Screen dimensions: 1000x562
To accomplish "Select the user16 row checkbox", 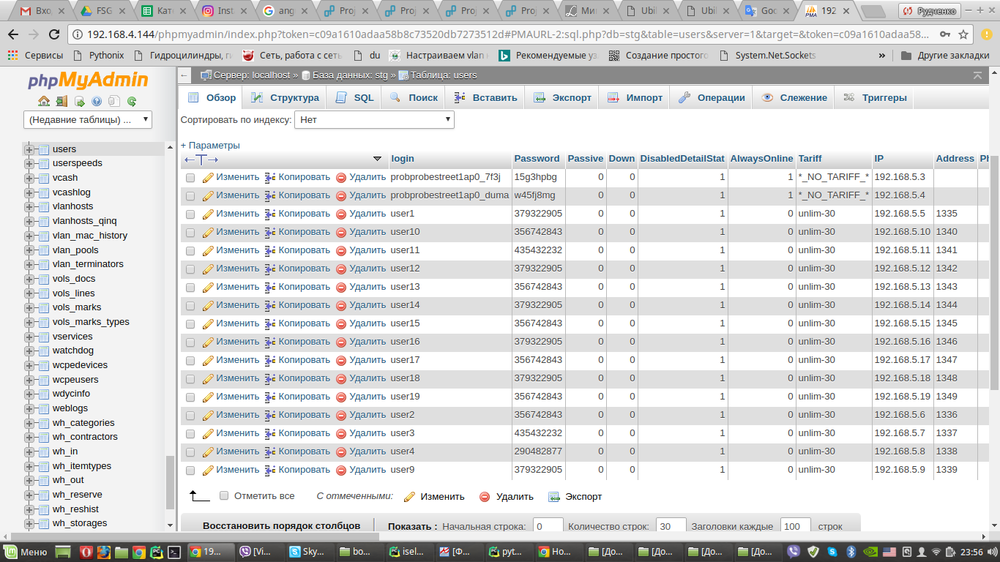I will (x=190, y=343).
